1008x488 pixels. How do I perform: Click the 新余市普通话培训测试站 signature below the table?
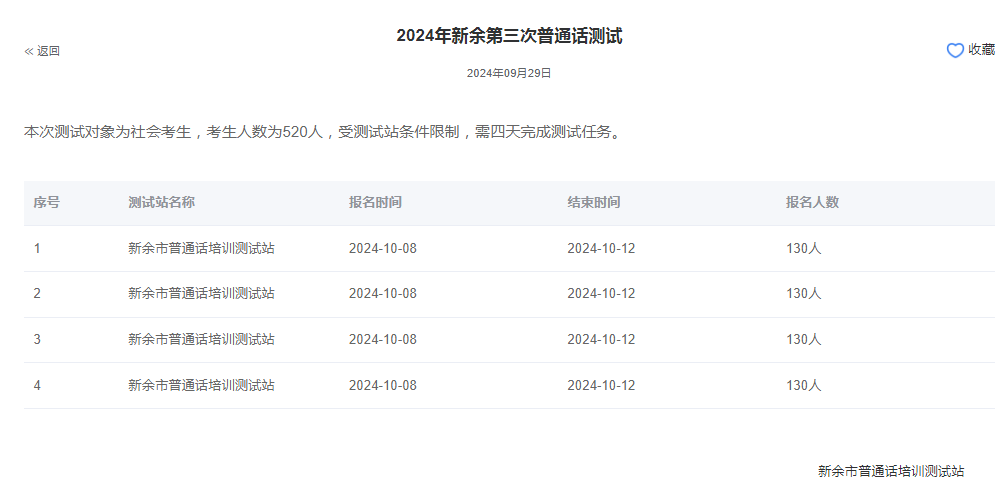coord(891,471)
